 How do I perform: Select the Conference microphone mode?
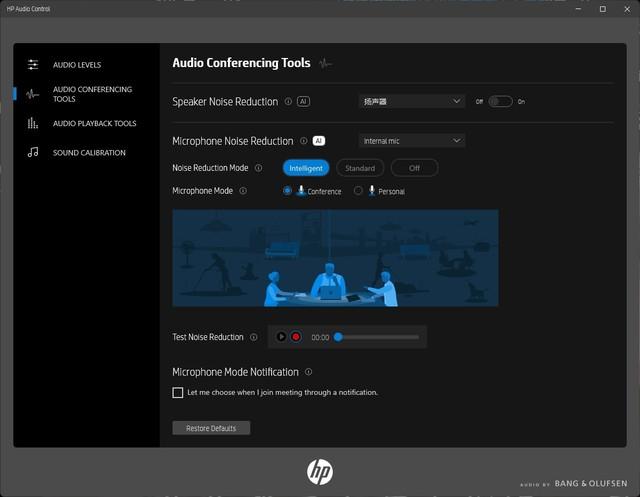[x=288, y=190]
